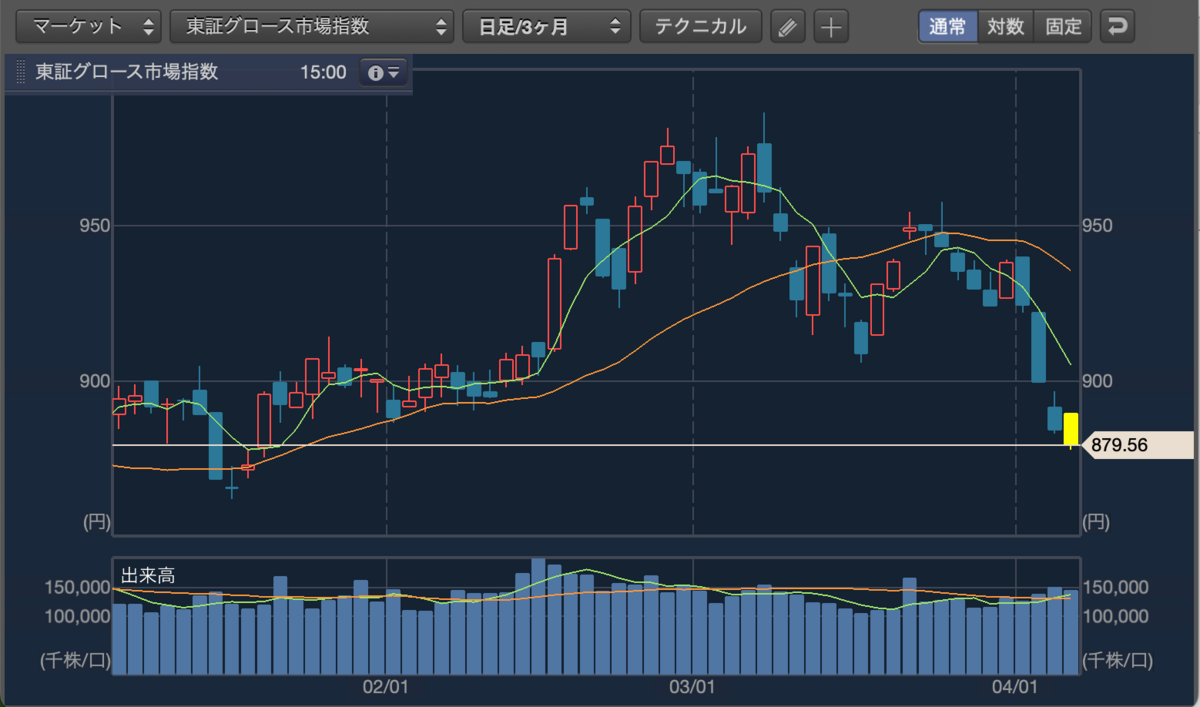1200x707 pixels.
Task: Switch scale mode to 対数
Action: click(x=1005, y=26)
